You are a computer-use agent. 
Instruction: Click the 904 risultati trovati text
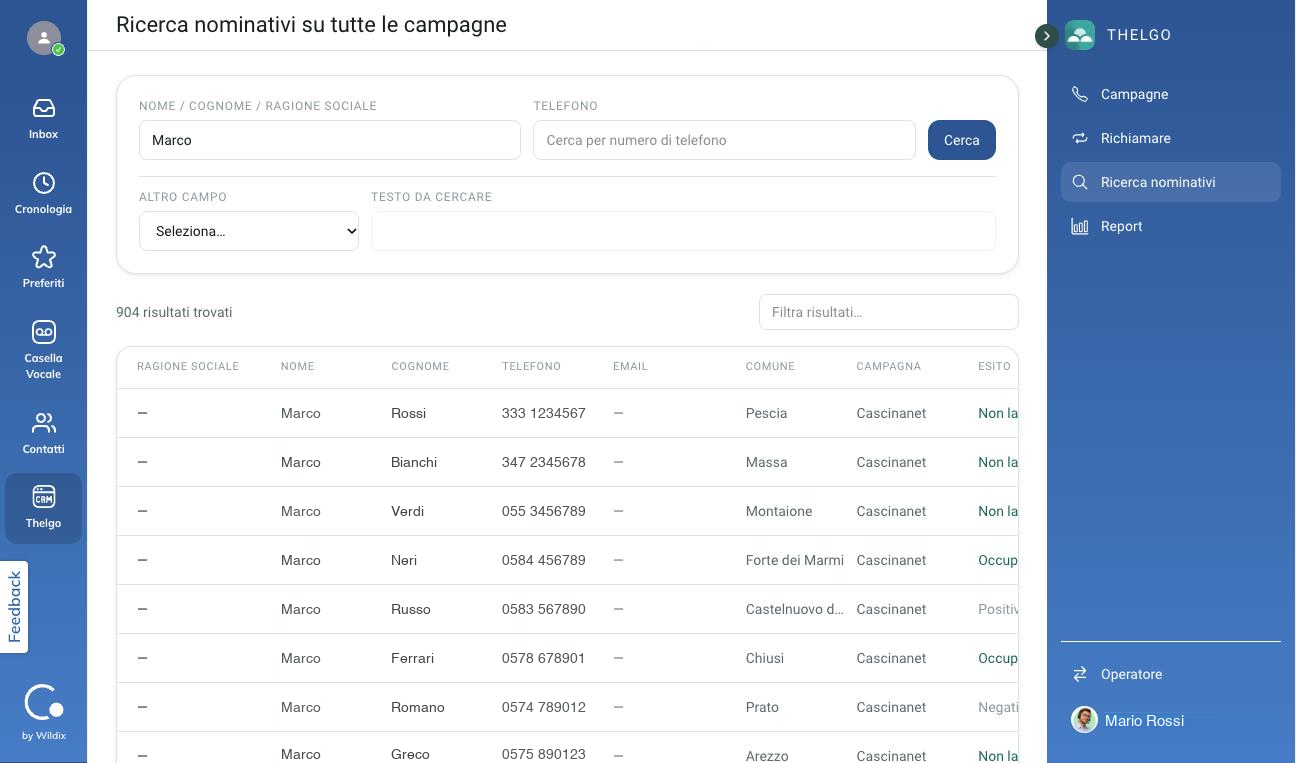(x=174, y=312)
